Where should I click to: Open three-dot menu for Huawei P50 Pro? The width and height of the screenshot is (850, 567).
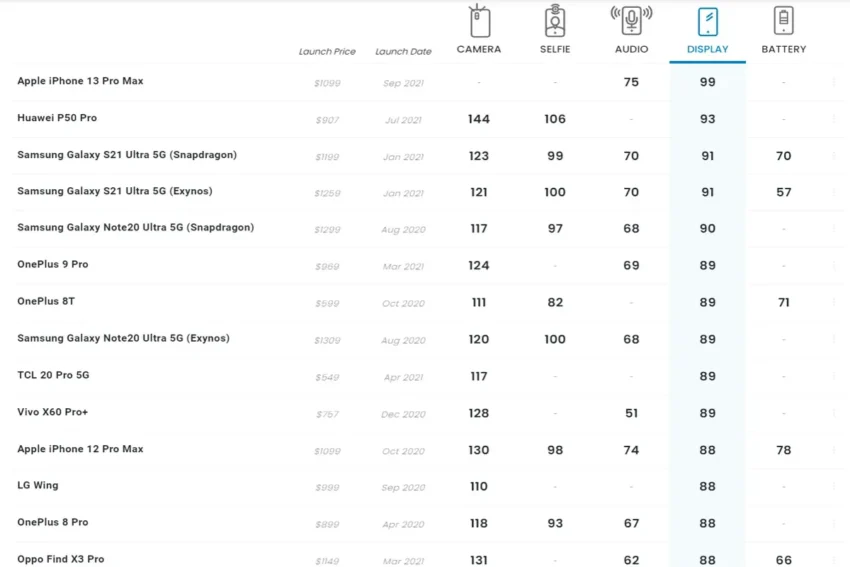834,120
